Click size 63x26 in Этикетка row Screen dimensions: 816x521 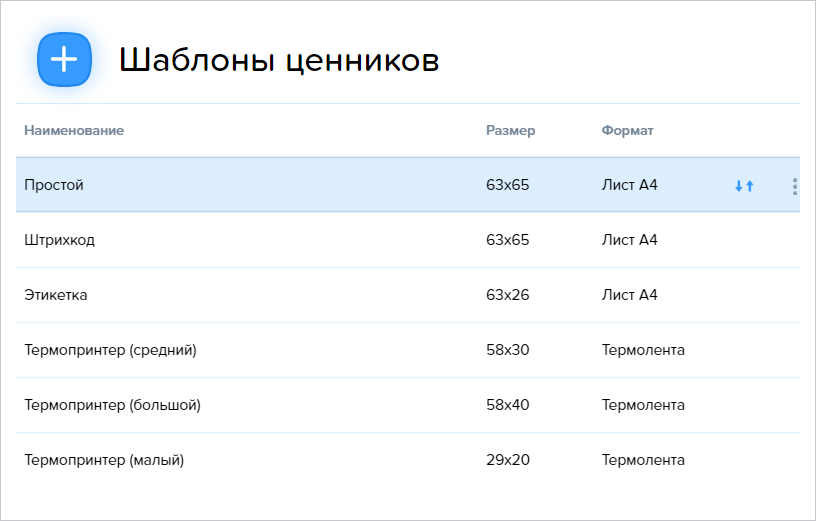pyautogui.click(x=507, y=295)
